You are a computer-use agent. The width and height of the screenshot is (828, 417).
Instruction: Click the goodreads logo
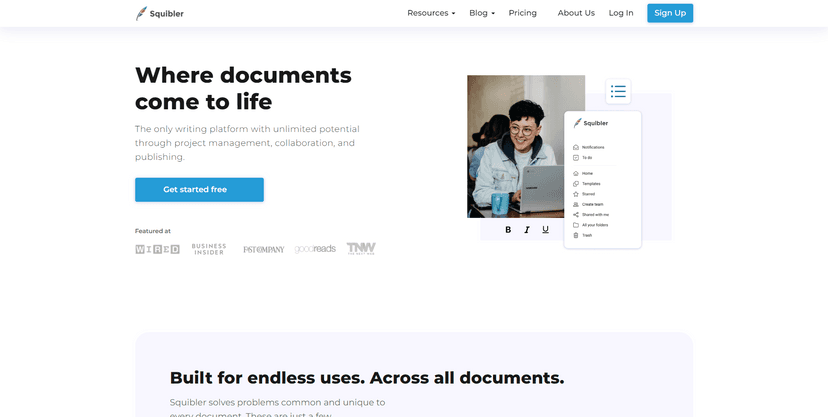[x=315, y=249]
